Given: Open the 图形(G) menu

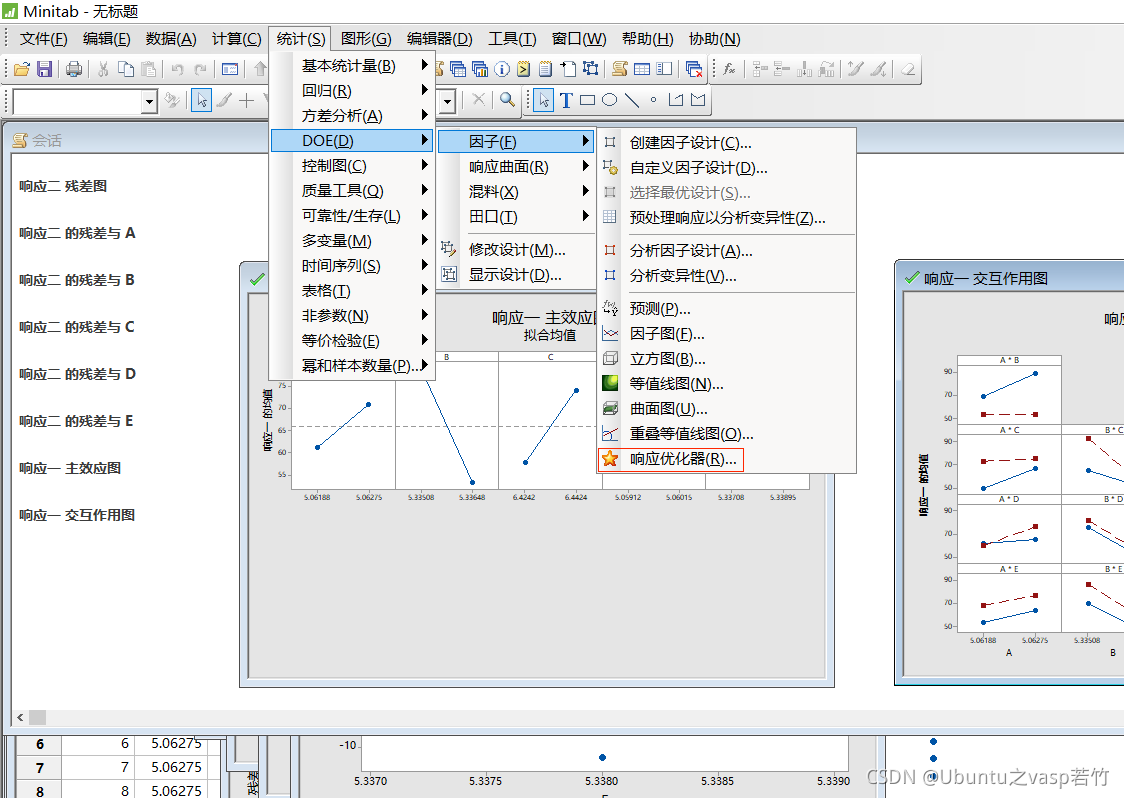Looking at the screenshot, I should [x=366, y=39].
